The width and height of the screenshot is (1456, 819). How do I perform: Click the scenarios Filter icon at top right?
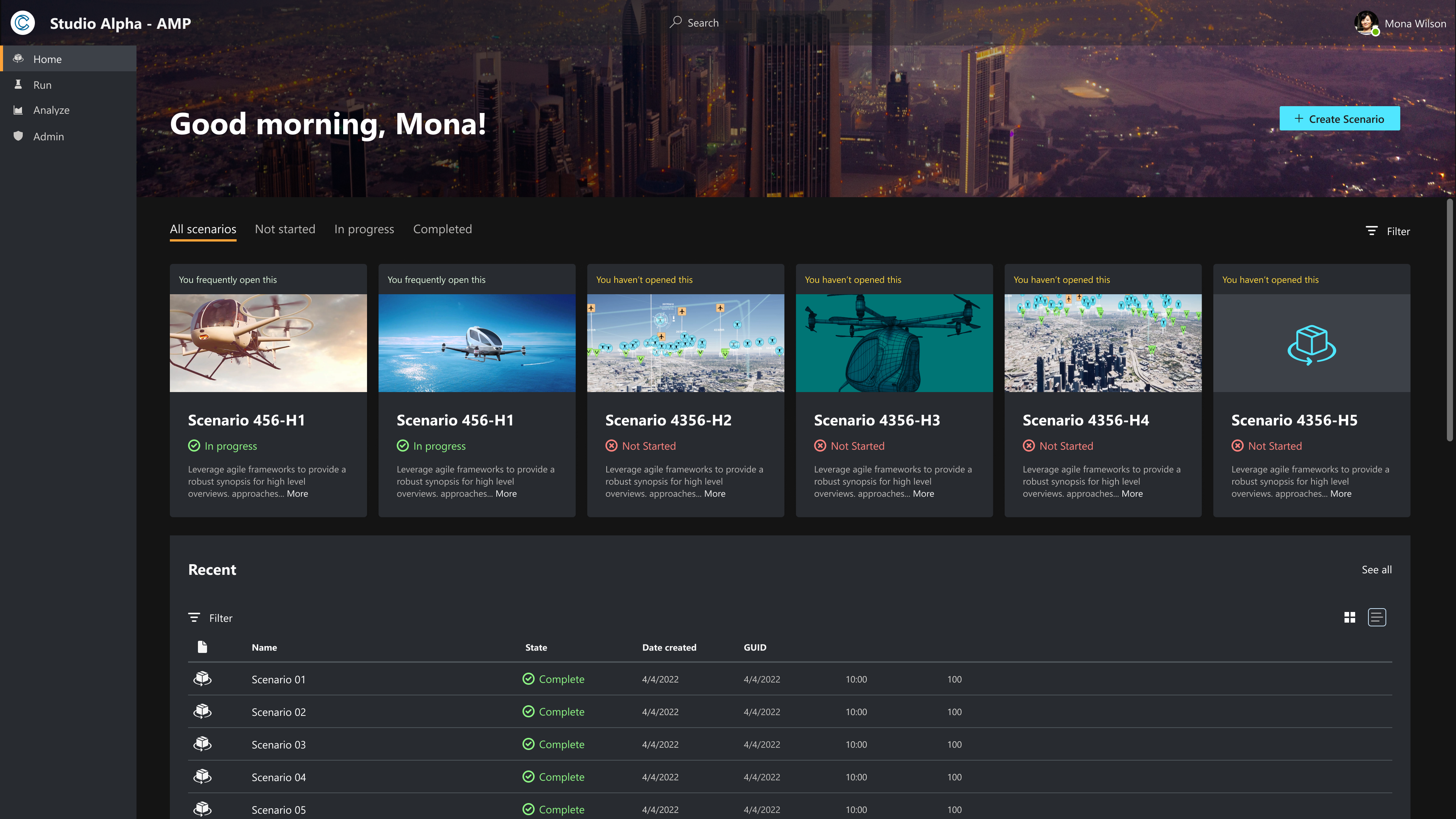pyautogui.click(x=1371, y=231)
